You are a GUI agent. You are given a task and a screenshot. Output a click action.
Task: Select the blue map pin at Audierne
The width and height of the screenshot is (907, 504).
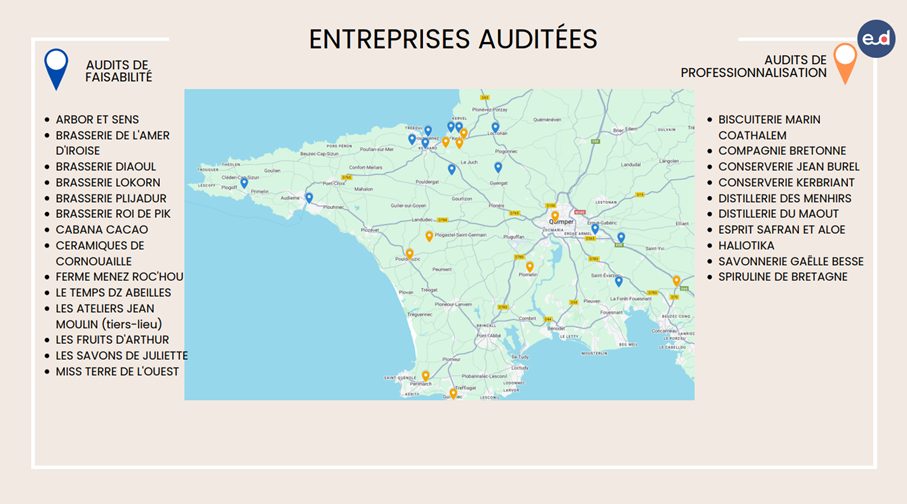309,198
